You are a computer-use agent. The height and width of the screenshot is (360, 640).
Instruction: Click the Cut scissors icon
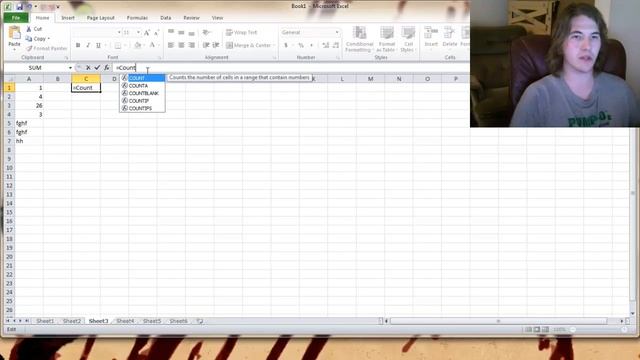click(29, 29)
